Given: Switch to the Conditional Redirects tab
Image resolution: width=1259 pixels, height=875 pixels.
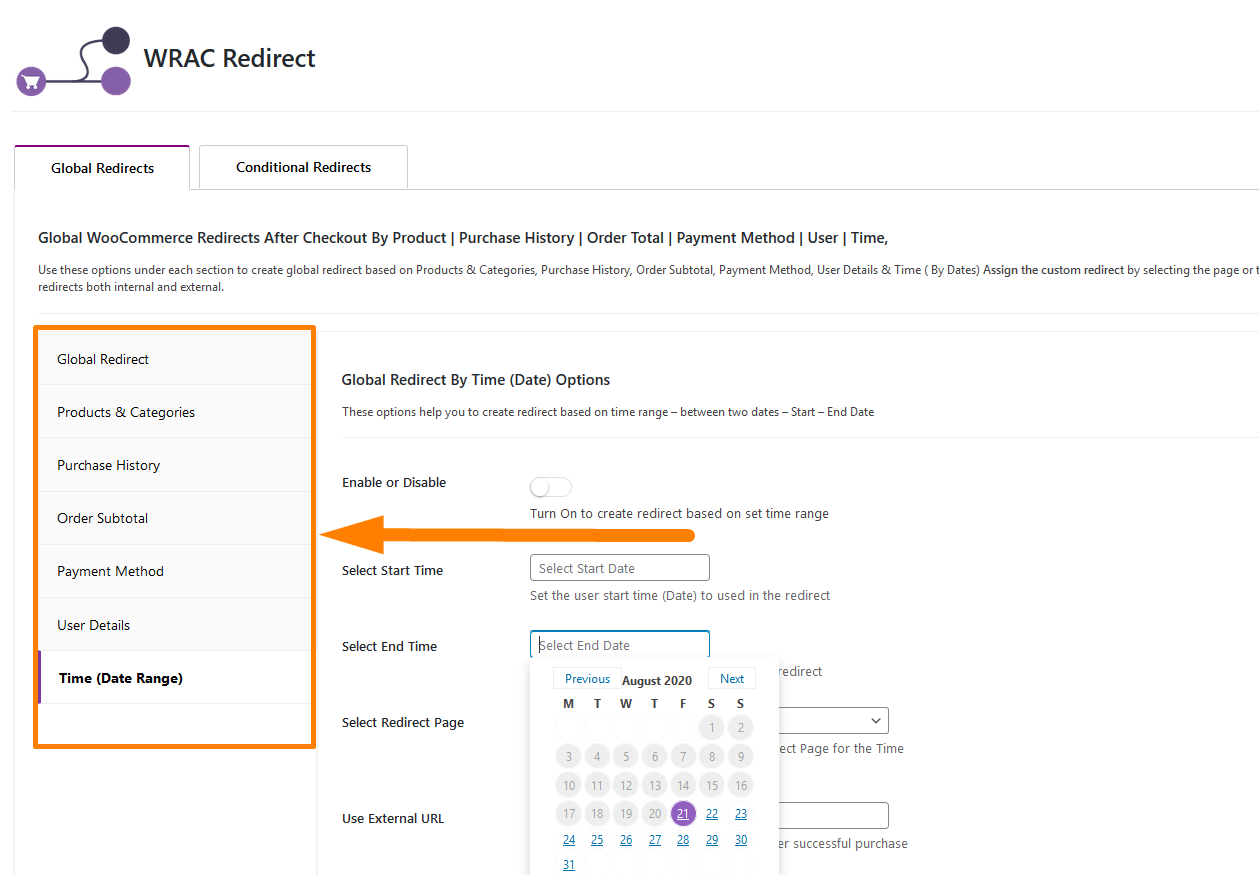Looking at the screenshot, I should pos(303,167).
